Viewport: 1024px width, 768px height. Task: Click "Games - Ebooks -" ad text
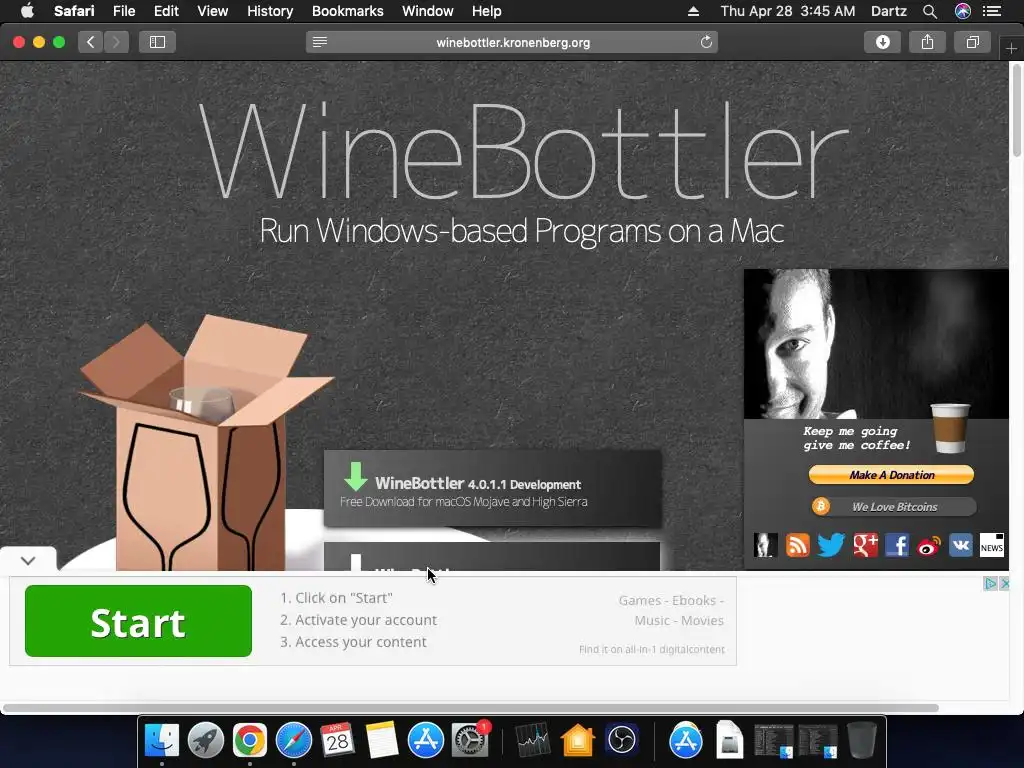(x=671, y=600)
